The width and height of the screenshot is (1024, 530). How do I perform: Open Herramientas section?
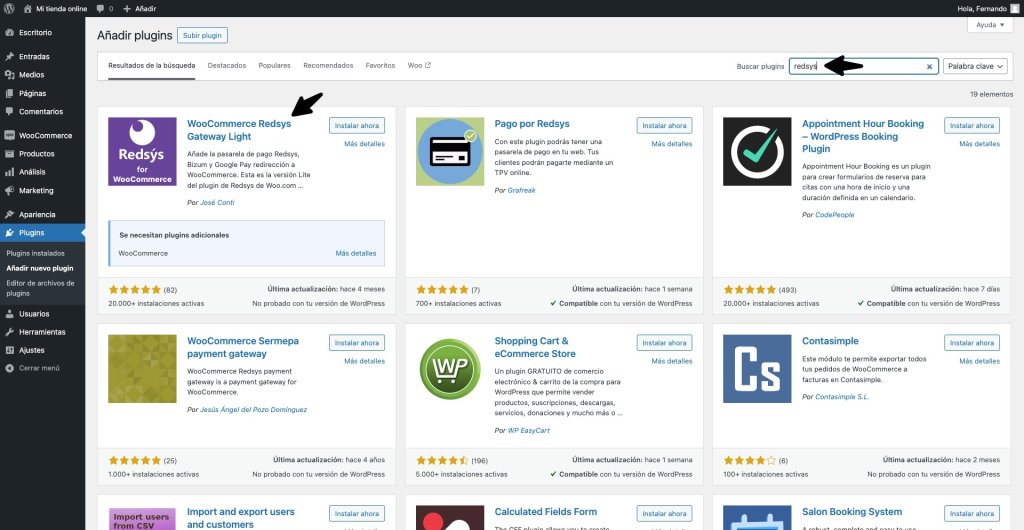coord(42,332)
